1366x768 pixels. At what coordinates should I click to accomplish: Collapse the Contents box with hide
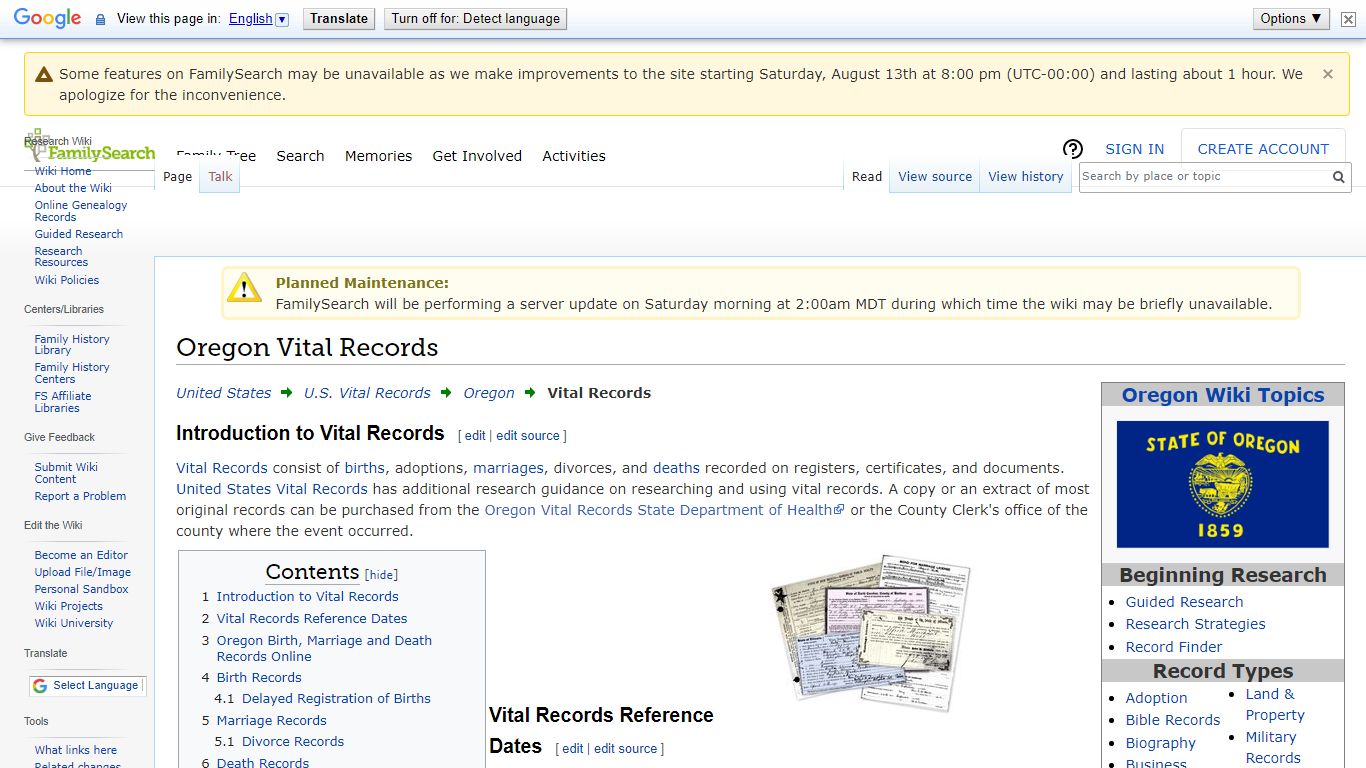(x=381, y=575)
